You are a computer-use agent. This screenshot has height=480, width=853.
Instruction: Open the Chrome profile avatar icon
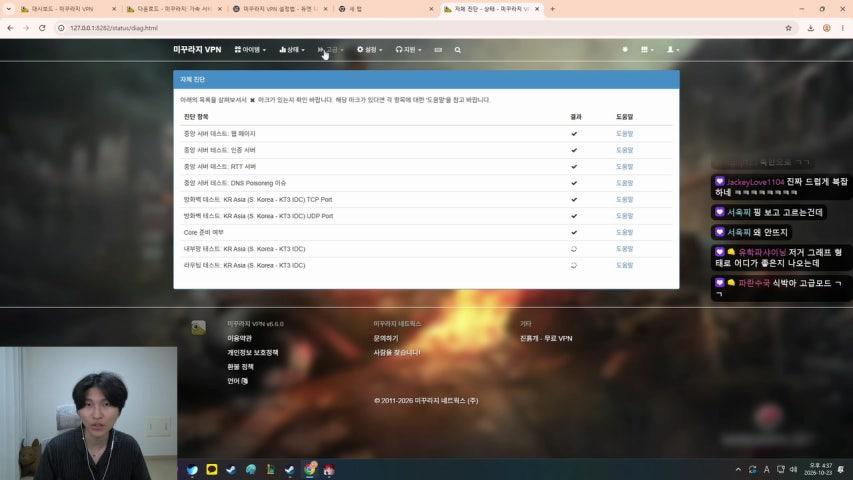(827, 28)
